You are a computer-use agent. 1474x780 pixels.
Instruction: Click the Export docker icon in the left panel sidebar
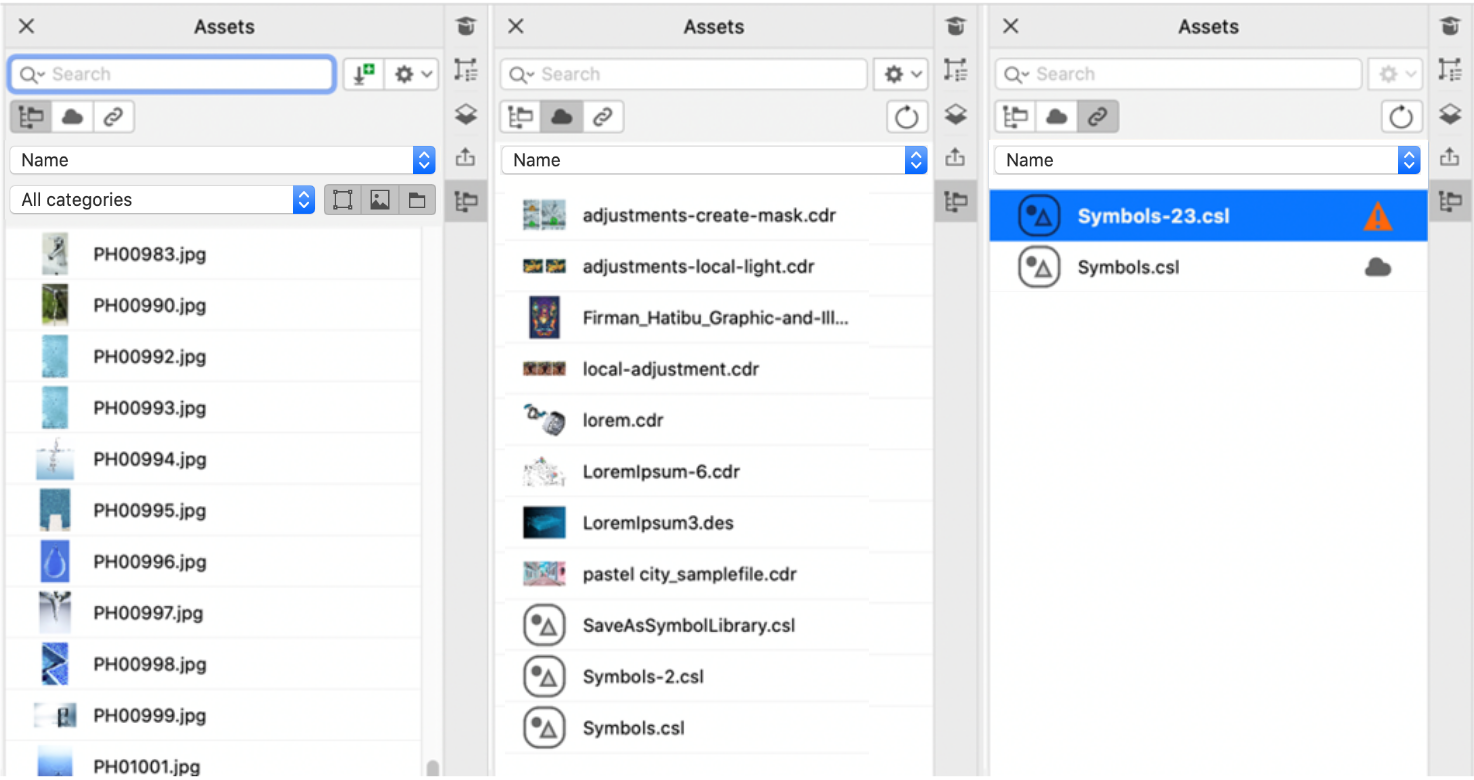point(466,157)
